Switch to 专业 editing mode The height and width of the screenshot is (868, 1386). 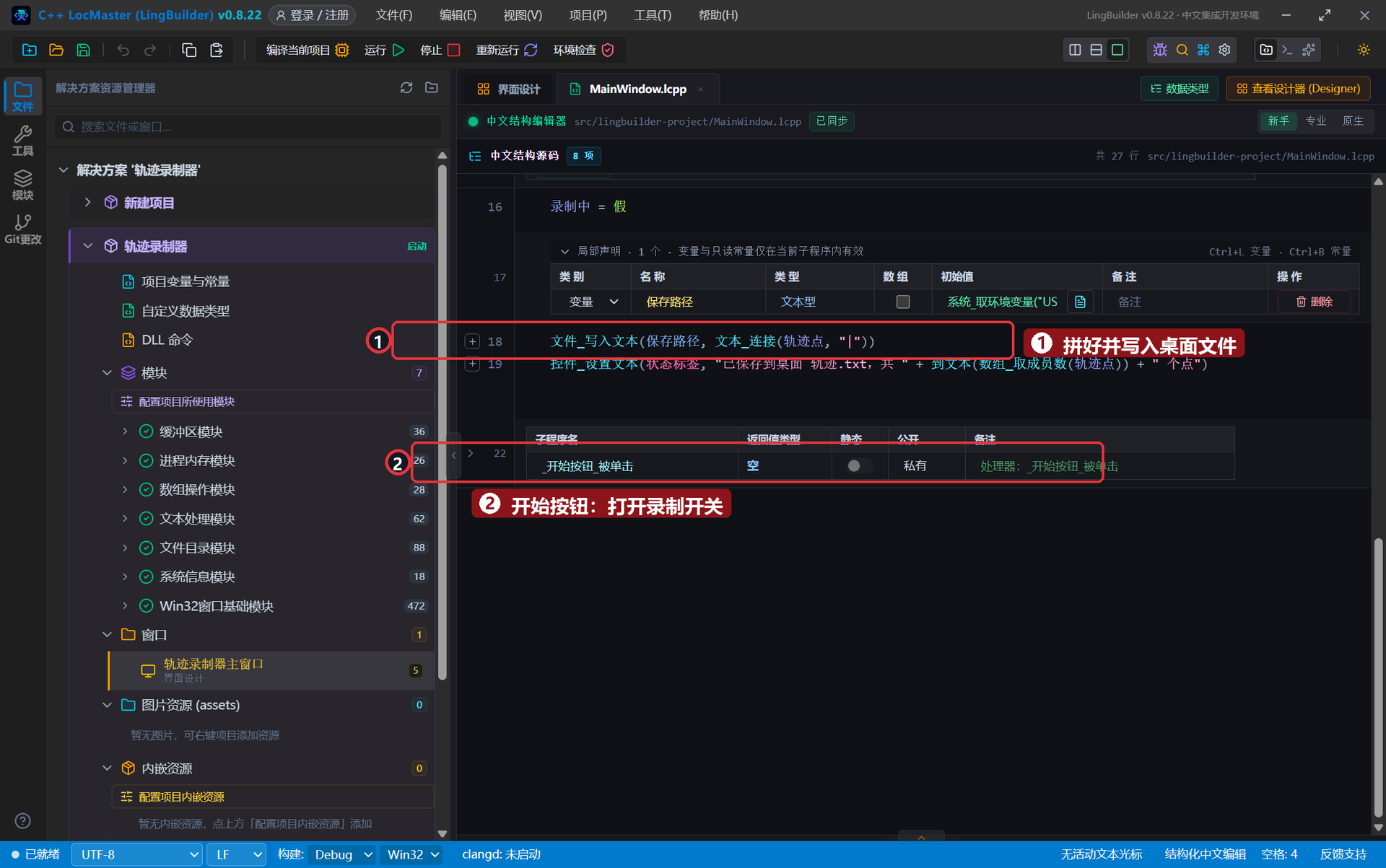[1315, 120]
